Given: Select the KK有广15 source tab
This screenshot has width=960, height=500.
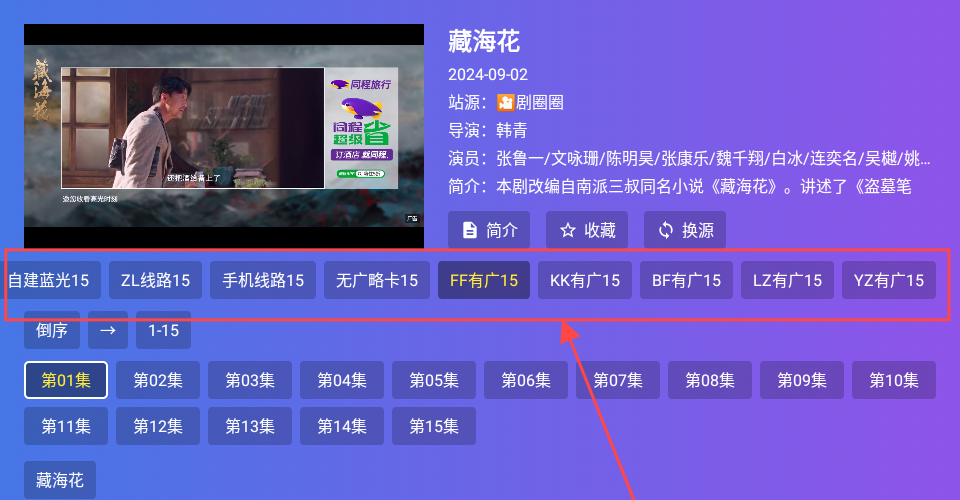Looking at the screenshot, I should click(585, 280).
